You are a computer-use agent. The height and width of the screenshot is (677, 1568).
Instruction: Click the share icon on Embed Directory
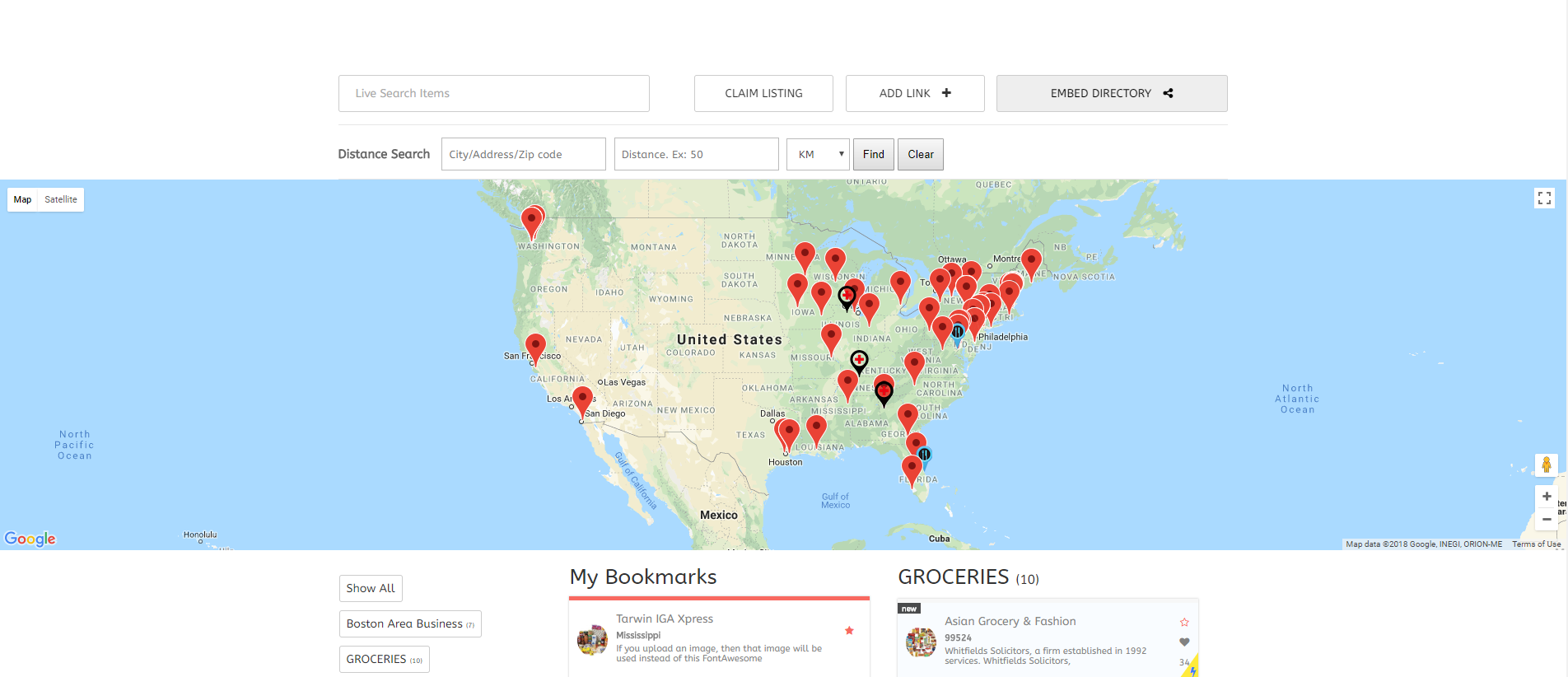(1168, 93)
